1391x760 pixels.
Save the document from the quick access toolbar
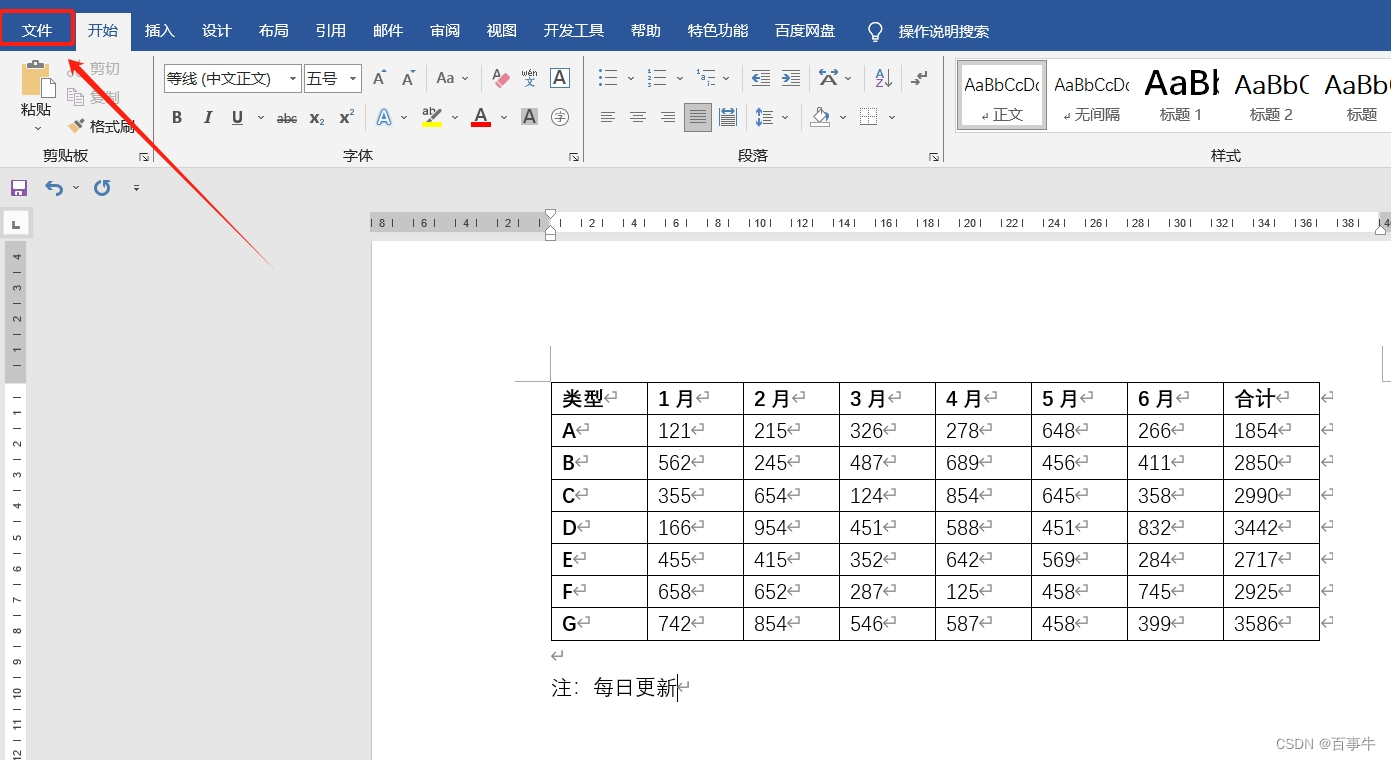(18, 188)
